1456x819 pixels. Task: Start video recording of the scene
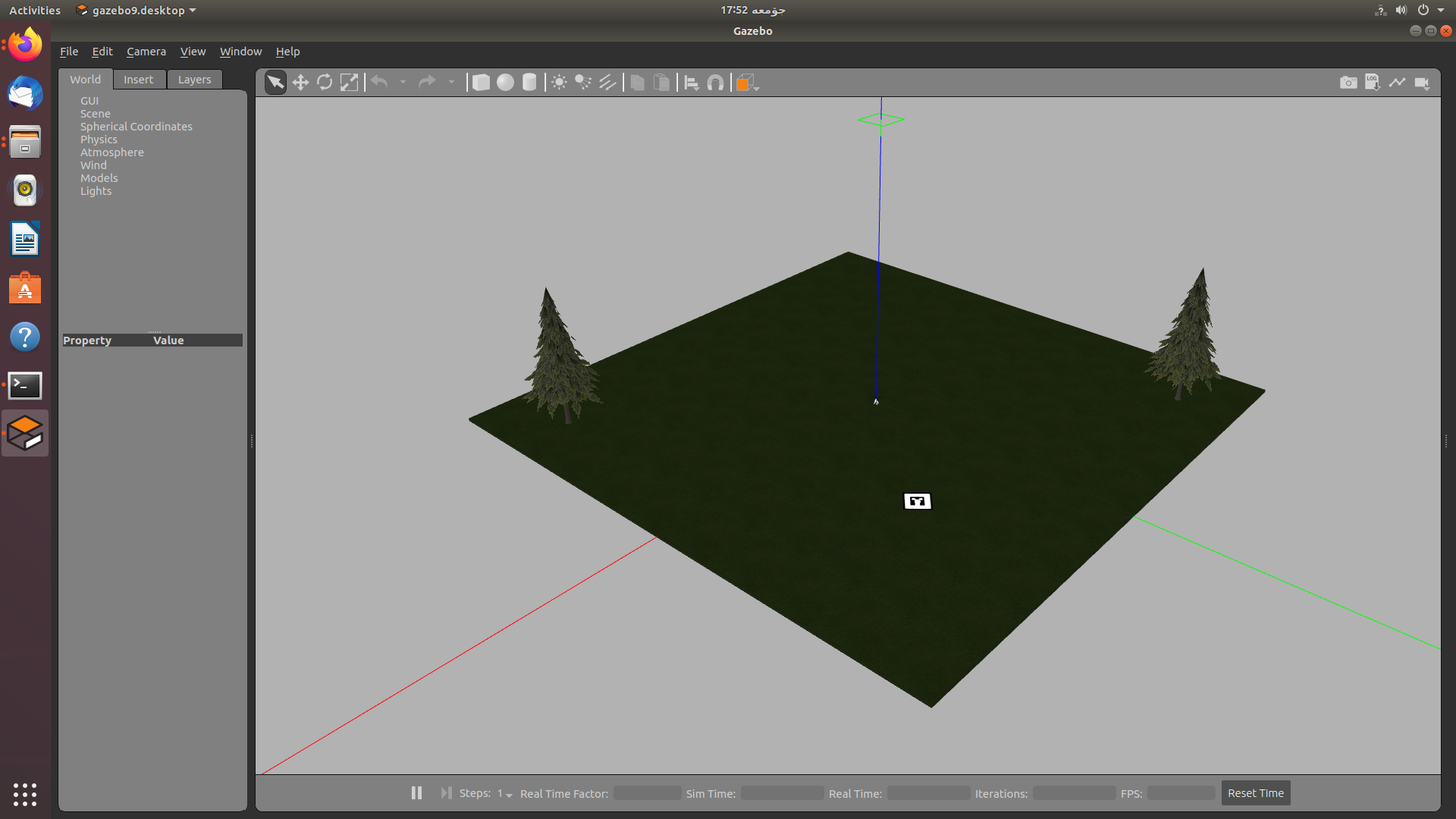tap(1423, 82)
